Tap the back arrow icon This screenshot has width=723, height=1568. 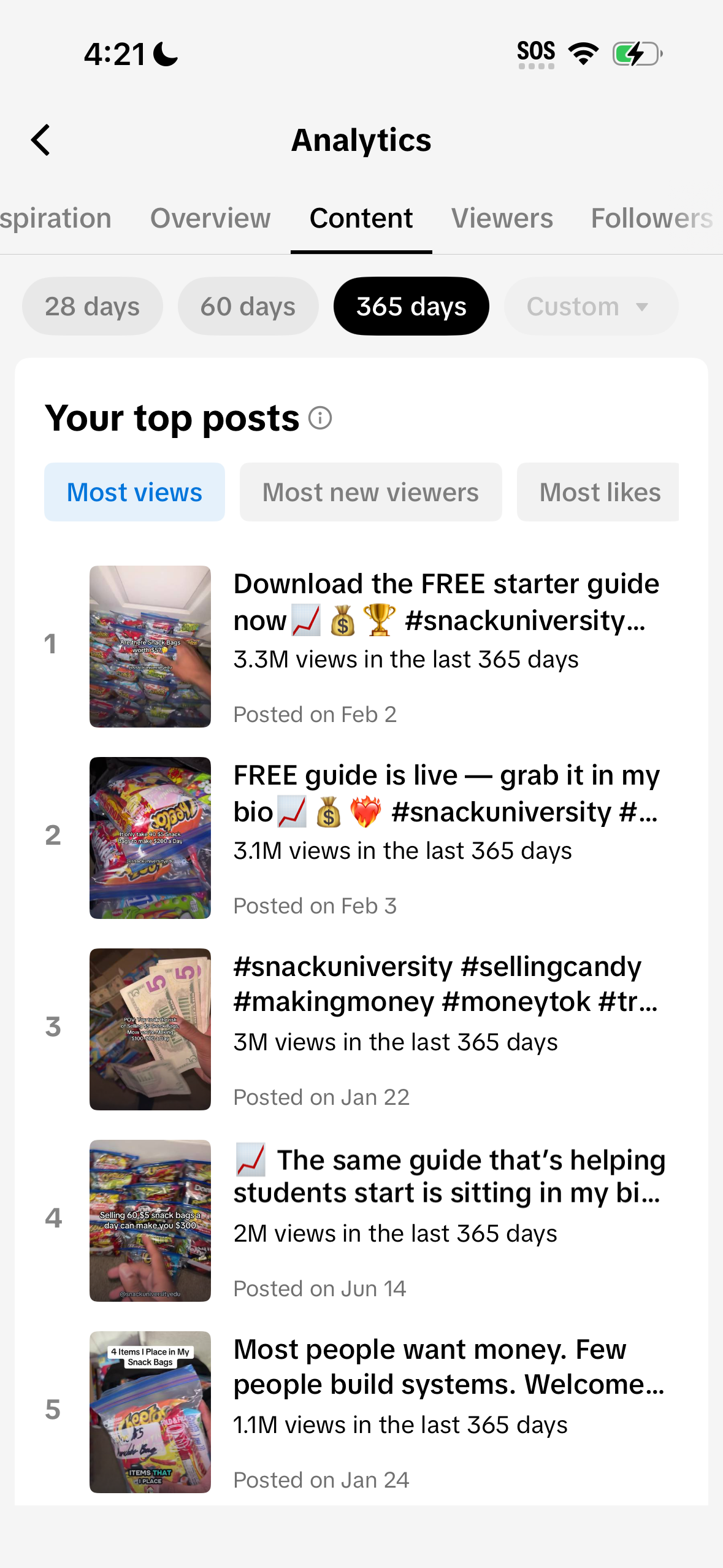click(41, 140)
